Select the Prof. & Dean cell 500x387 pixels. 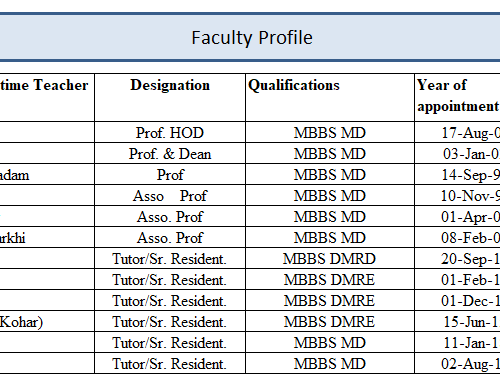click(170, 153)
